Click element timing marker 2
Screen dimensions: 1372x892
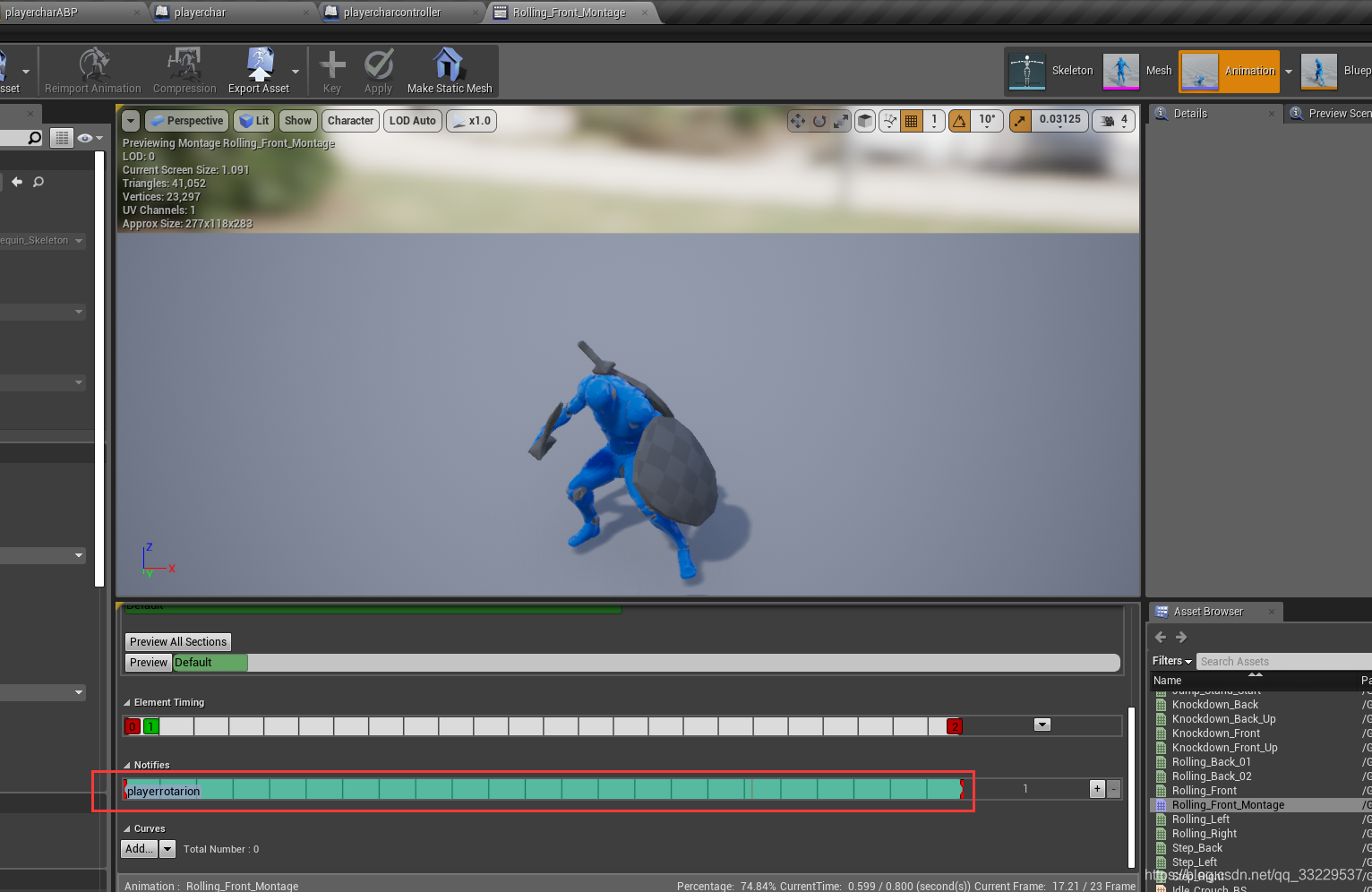(955, 726)
